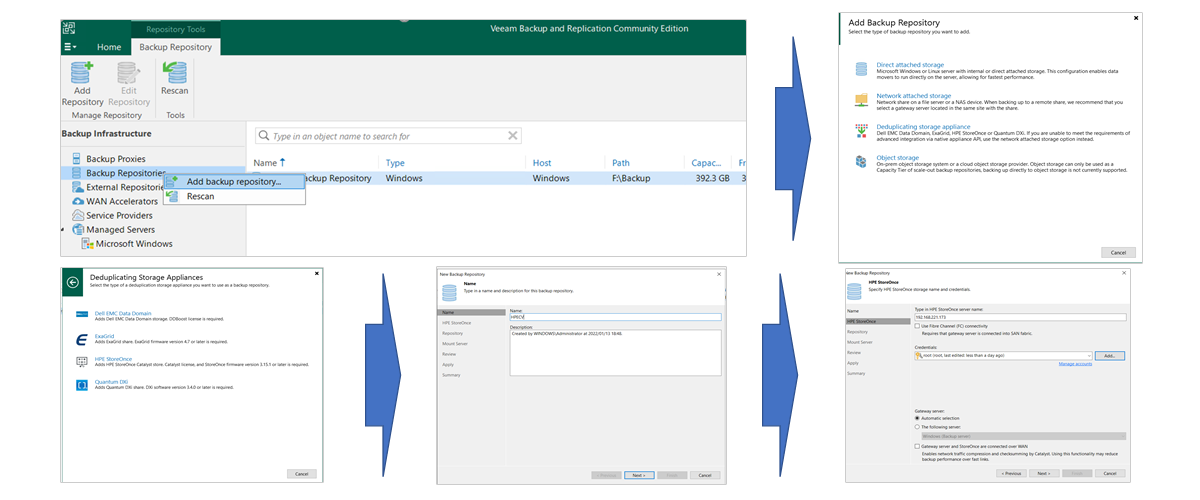Select the Dell EMC Data Domain icon
1200x500 pixels.
coord(82,314)
